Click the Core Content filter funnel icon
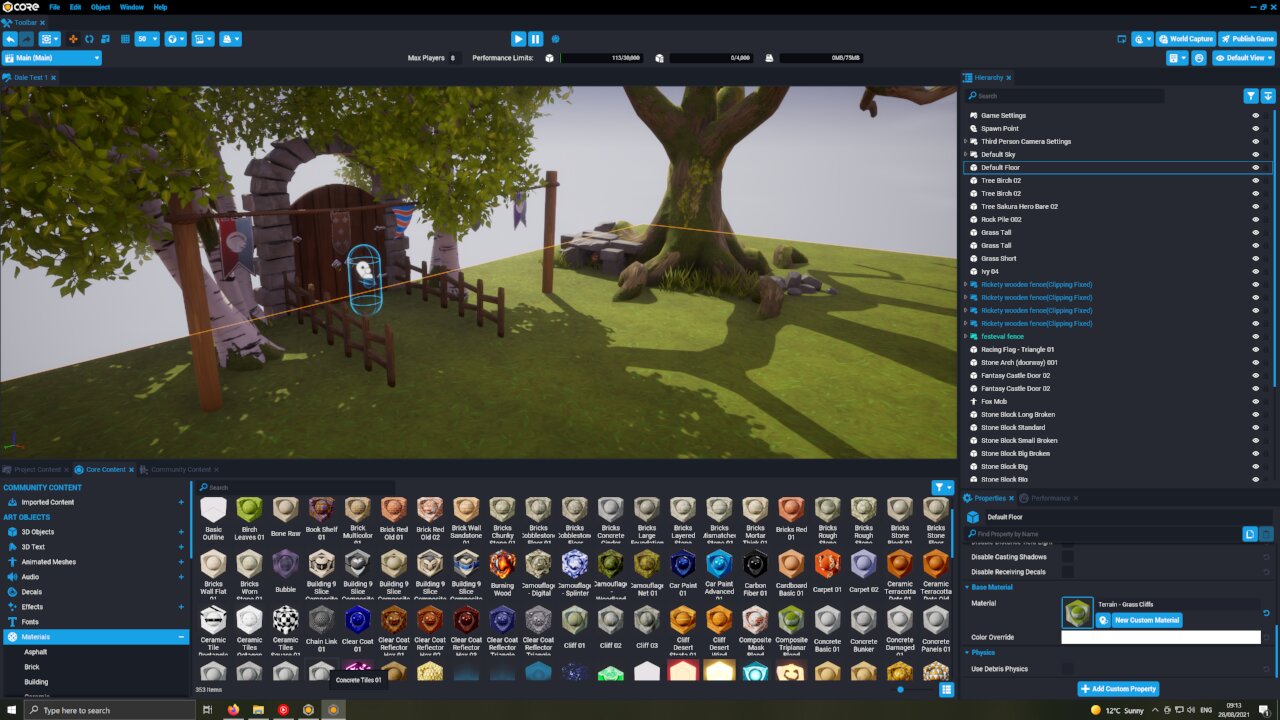1280x720 pixels. 943,488
